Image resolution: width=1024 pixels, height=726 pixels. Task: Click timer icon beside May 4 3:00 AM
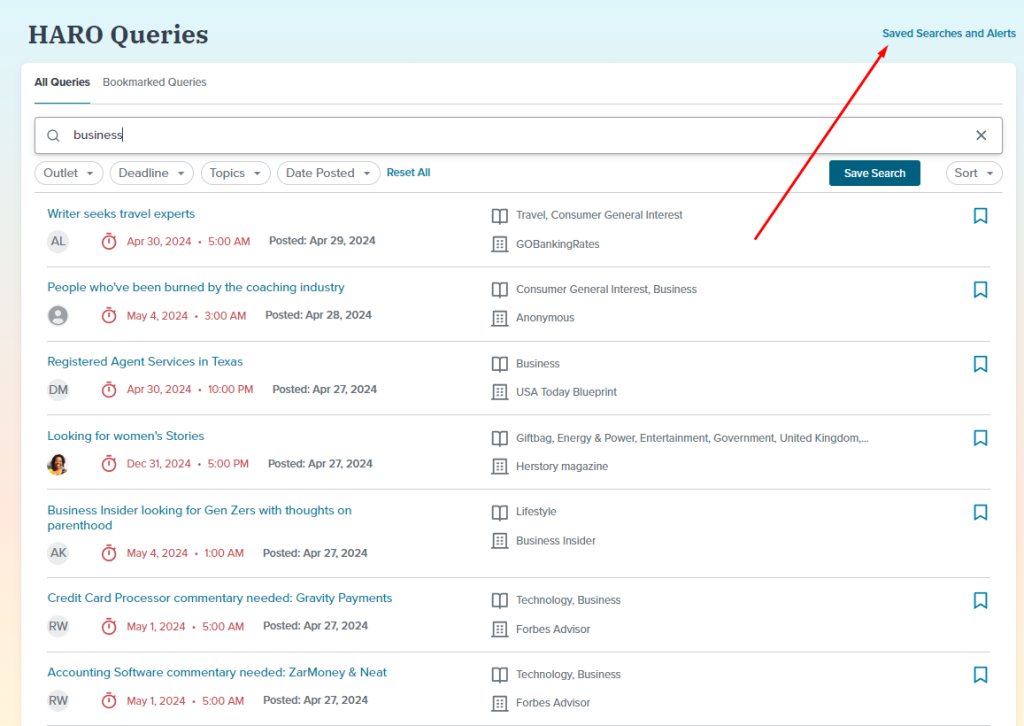click(108, 315)
